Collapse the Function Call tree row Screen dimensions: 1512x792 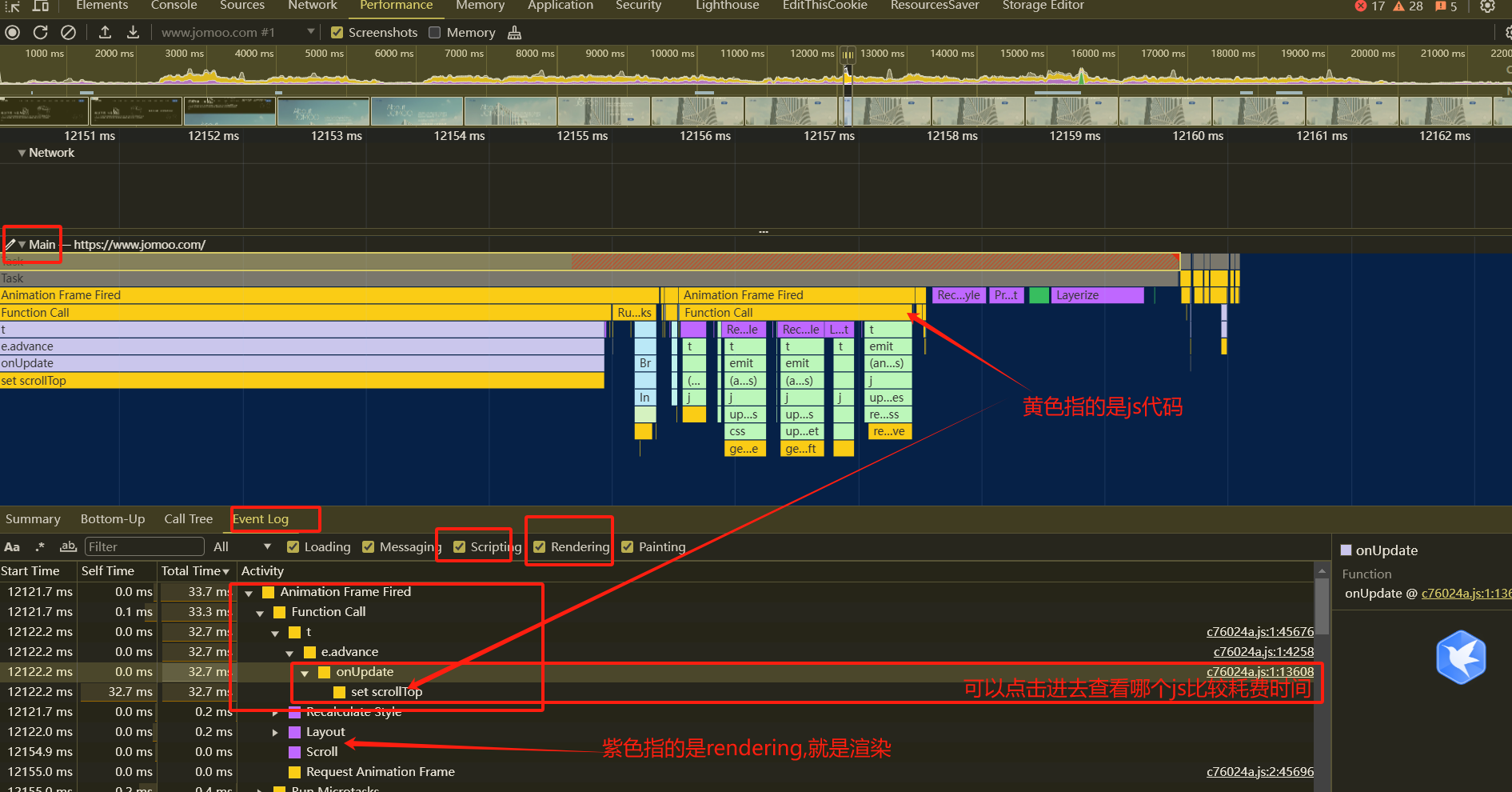click(x=260, y=613)
